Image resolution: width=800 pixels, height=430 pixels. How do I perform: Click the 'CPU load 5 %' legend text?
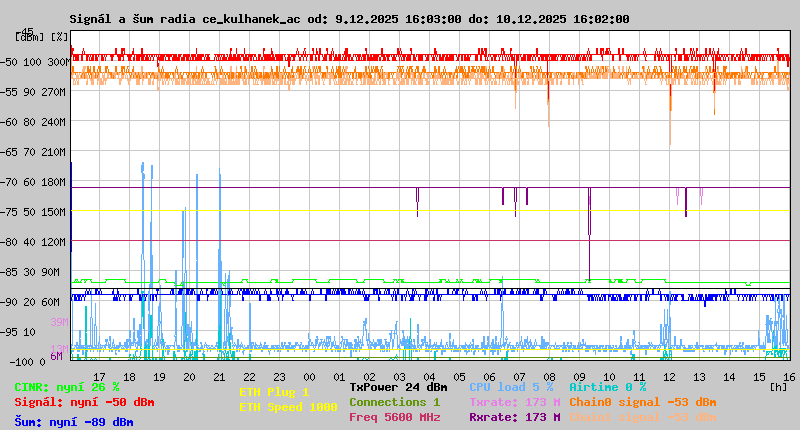pos(511,387)
